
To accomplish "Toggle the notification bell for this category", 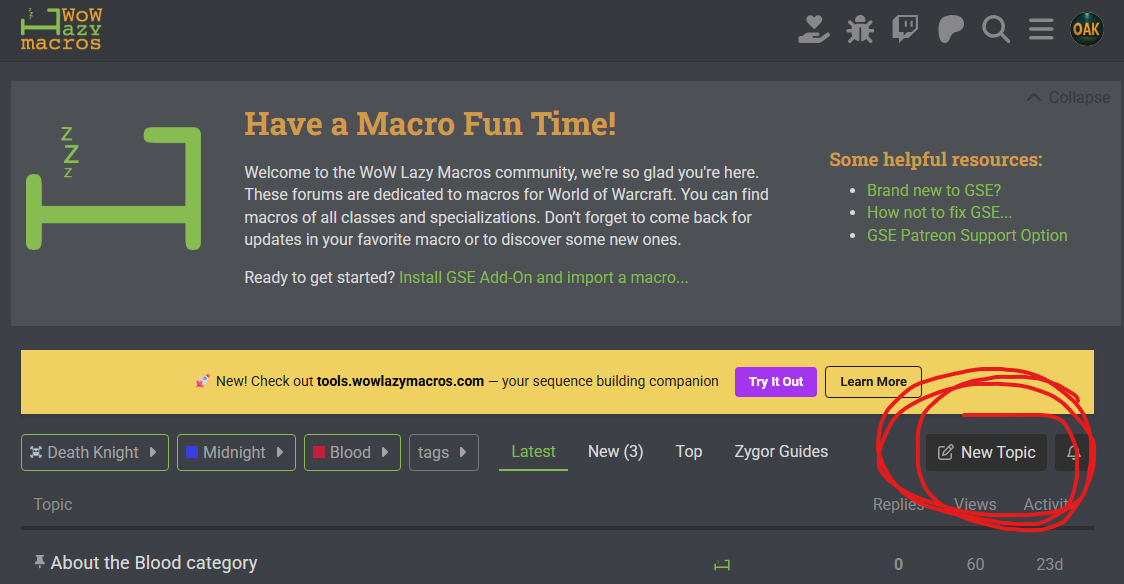I will [1073, 453].
